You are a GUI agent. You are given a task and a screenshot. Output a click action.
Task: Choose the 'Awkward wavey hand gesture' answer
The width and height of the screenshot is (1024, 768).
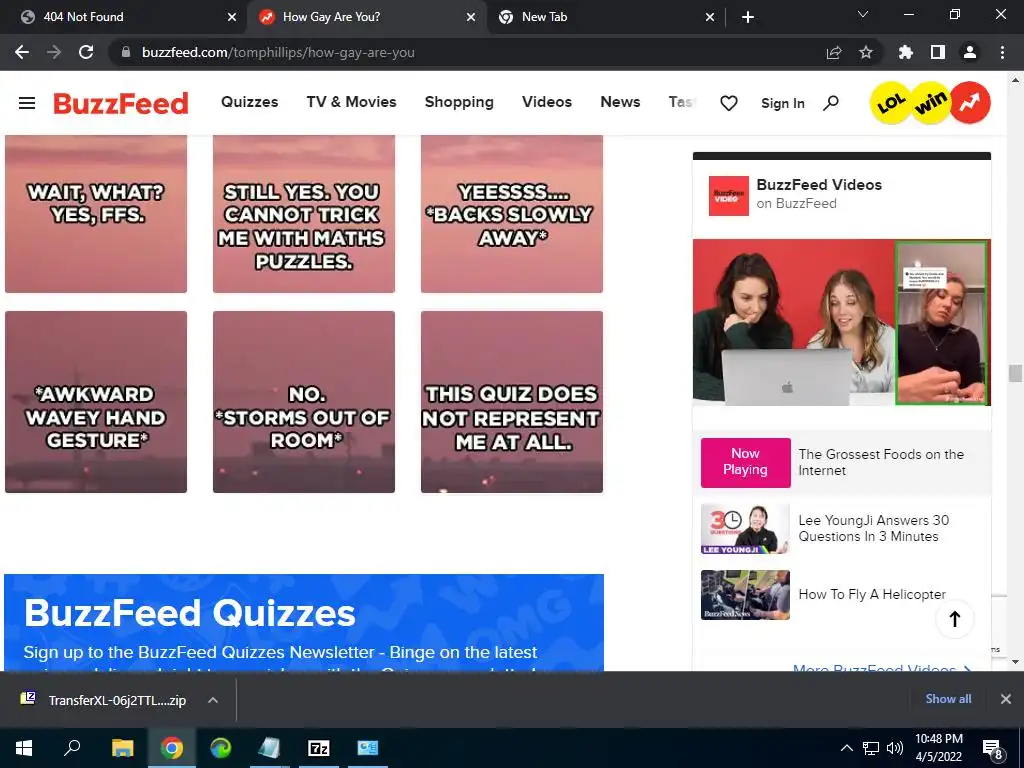pos(96,402)
